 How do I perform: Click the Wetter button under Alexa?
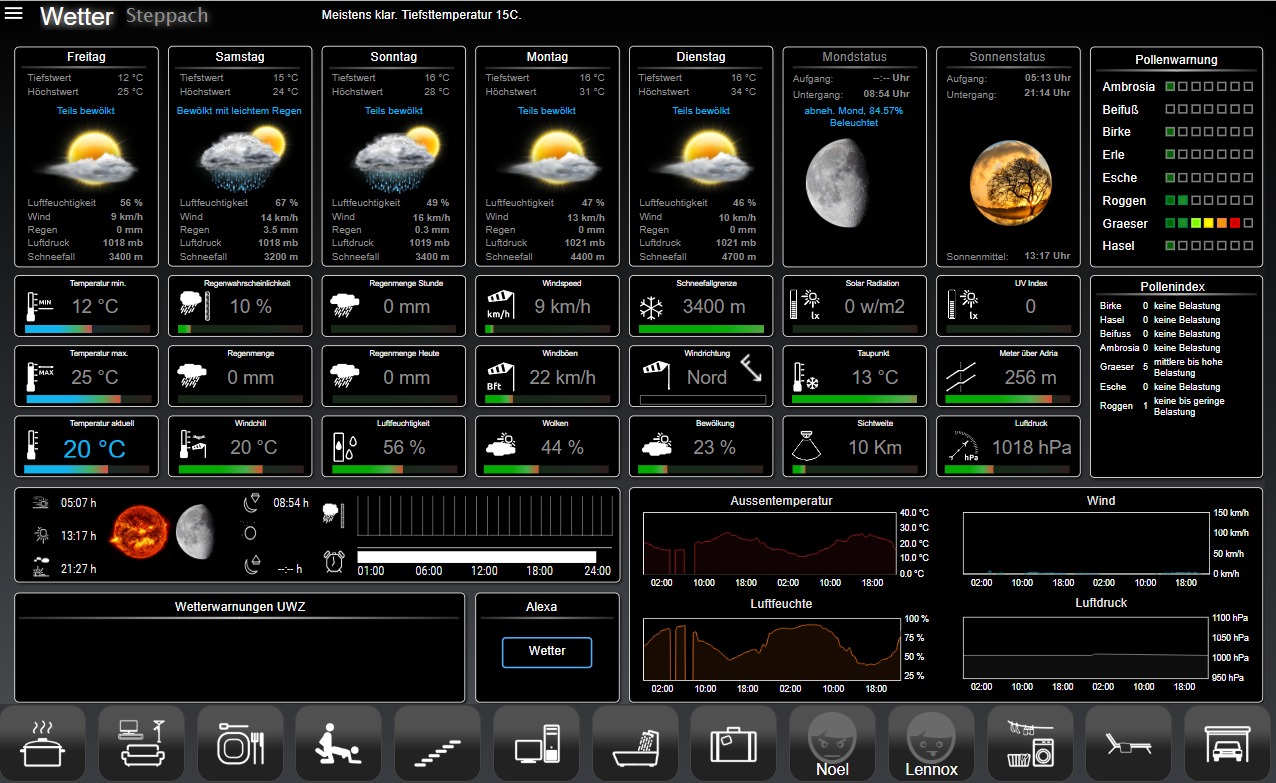(x=546, y=652)
